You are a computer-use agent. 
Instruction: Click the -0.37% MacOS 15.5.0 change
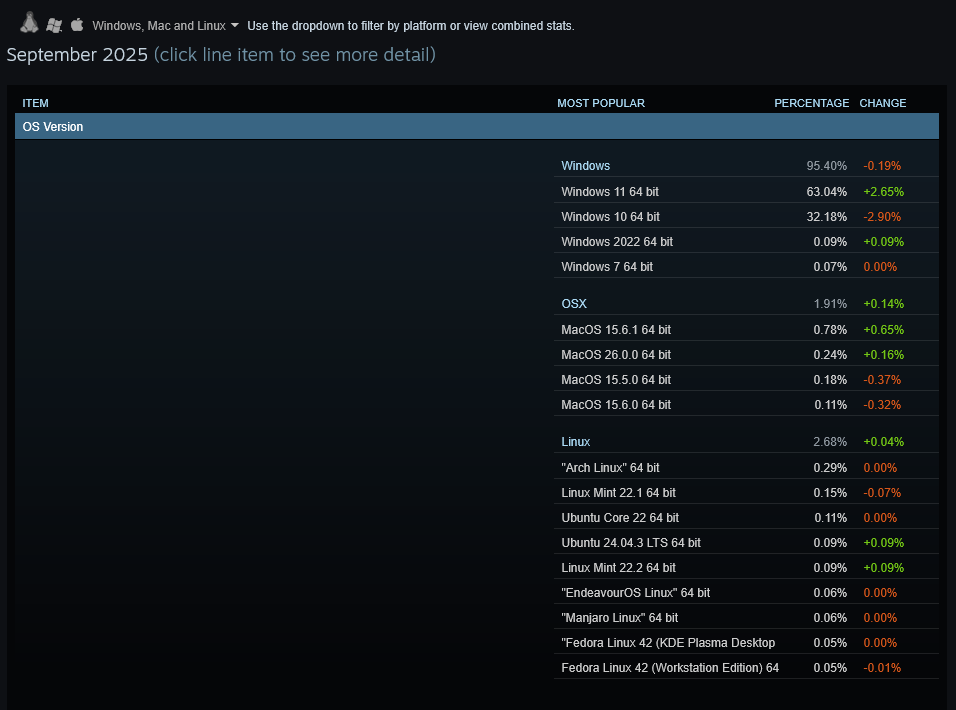click(x=882, y=379)
